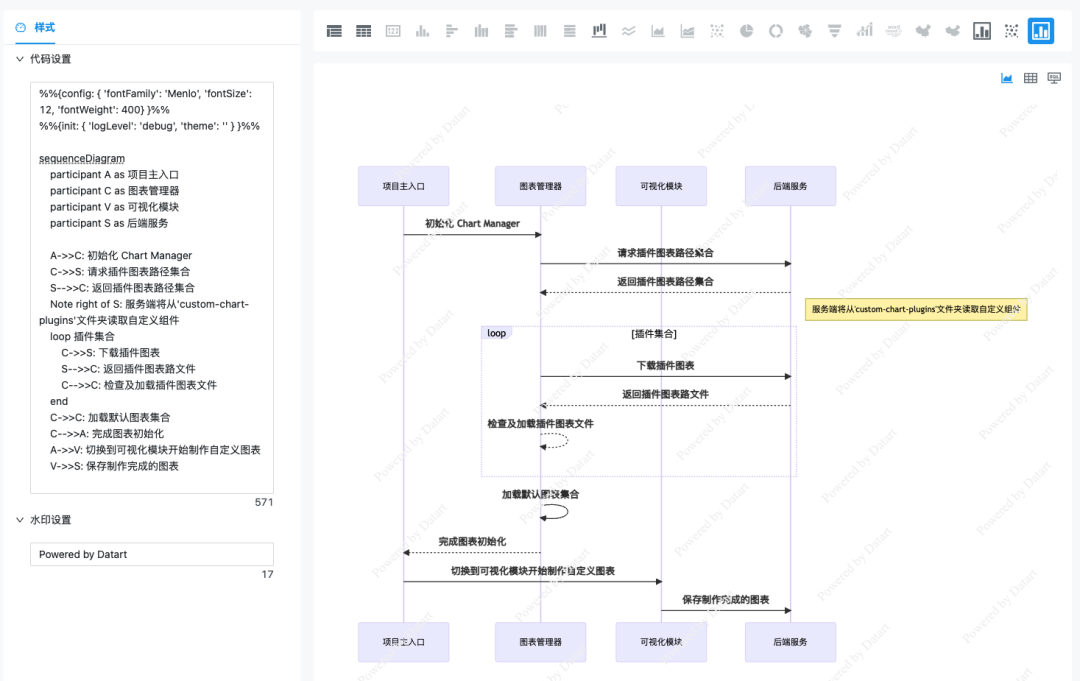Click the '下载插件图表' message label
This screenshot has width=1080, height=681.
(x=665, y=366)
